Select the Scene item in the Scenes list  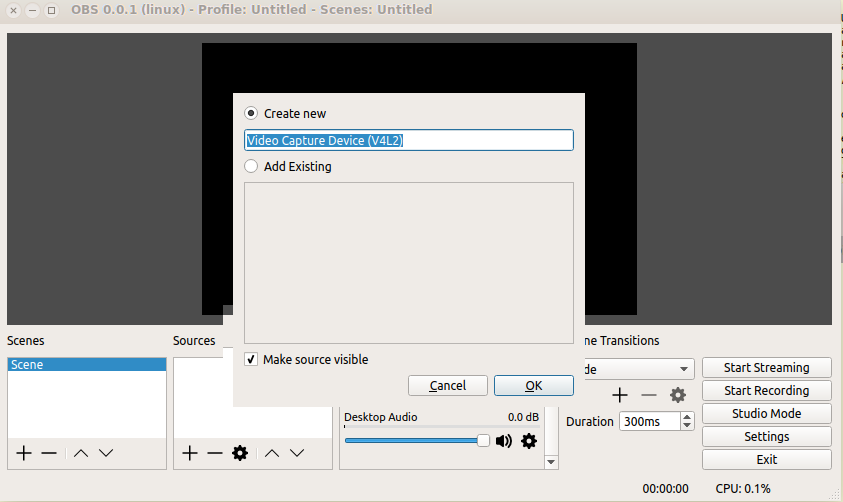tap(87, 364)
